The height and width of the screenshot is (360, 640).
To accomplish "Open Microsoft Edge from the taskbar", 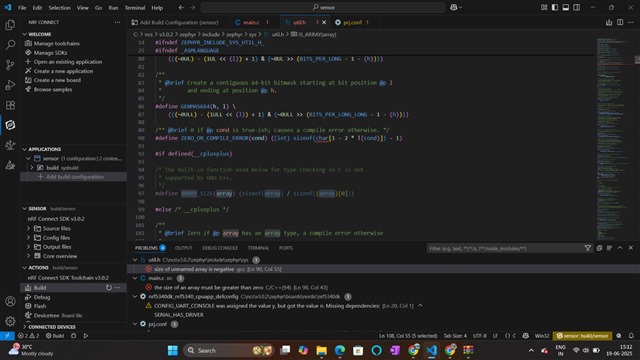I will coord(340,350).
